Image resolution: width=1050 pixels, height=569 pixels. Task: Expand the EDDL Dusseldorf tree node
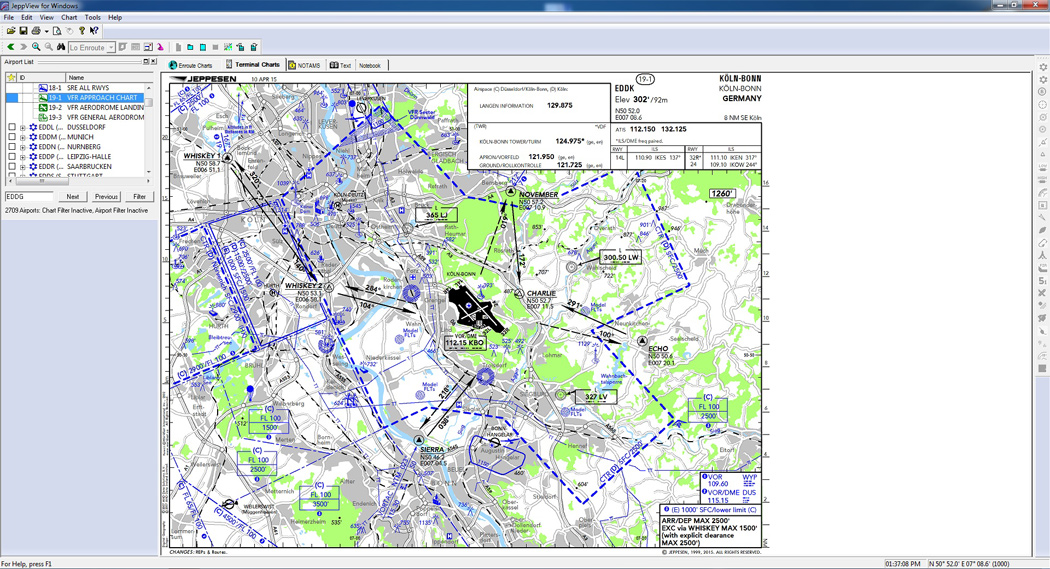[x=23, y=128]
